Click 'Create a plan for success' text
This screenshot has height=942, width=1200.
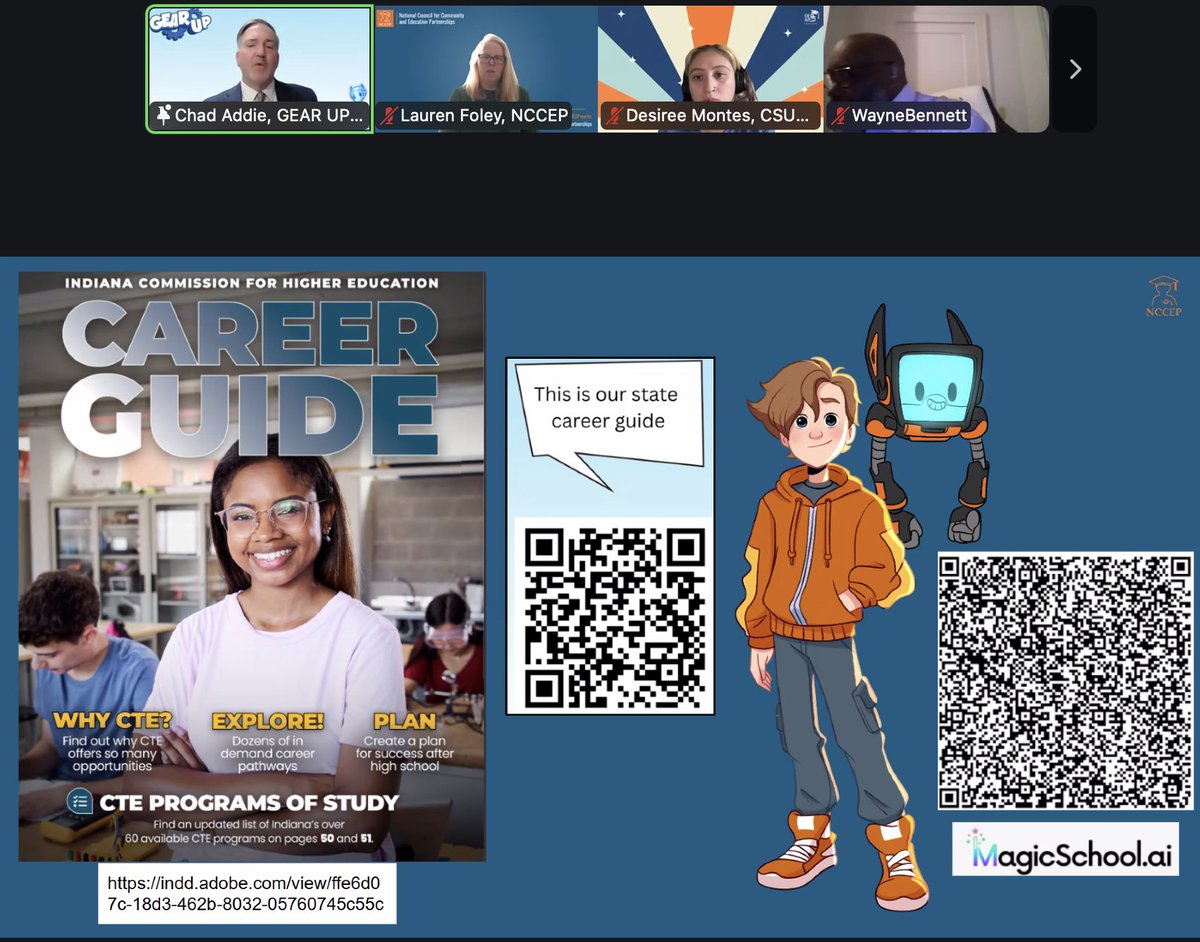(405, 753)
